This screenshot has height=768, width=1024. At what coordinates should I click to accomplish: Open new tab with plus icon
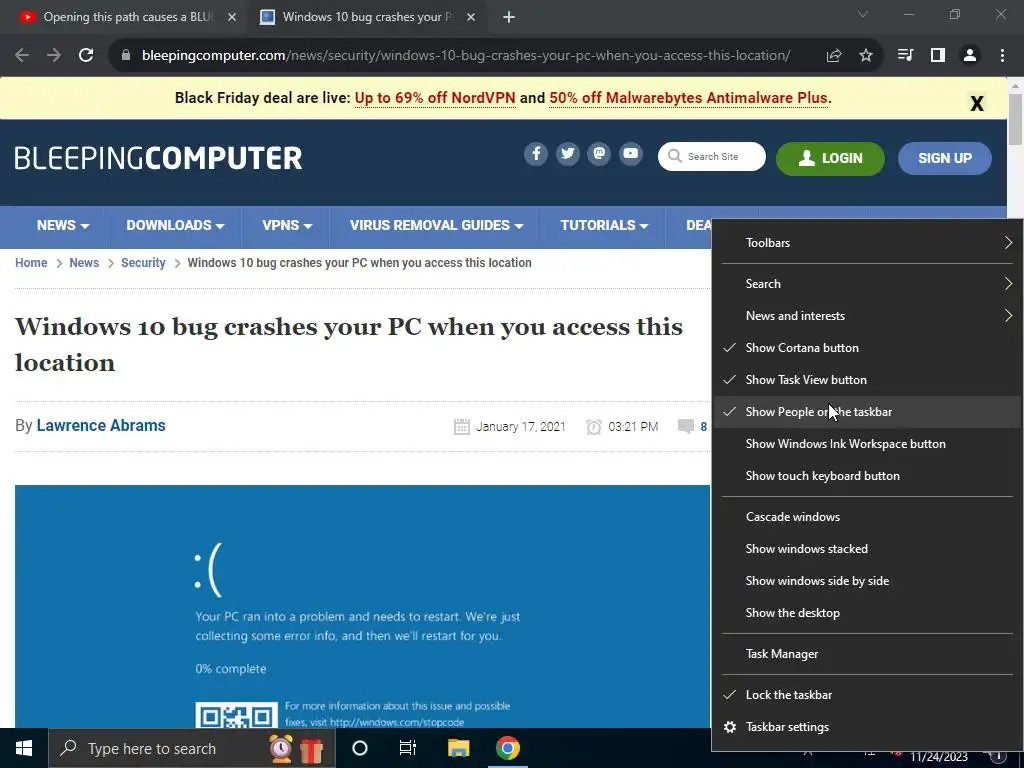[x=509, y=17]
